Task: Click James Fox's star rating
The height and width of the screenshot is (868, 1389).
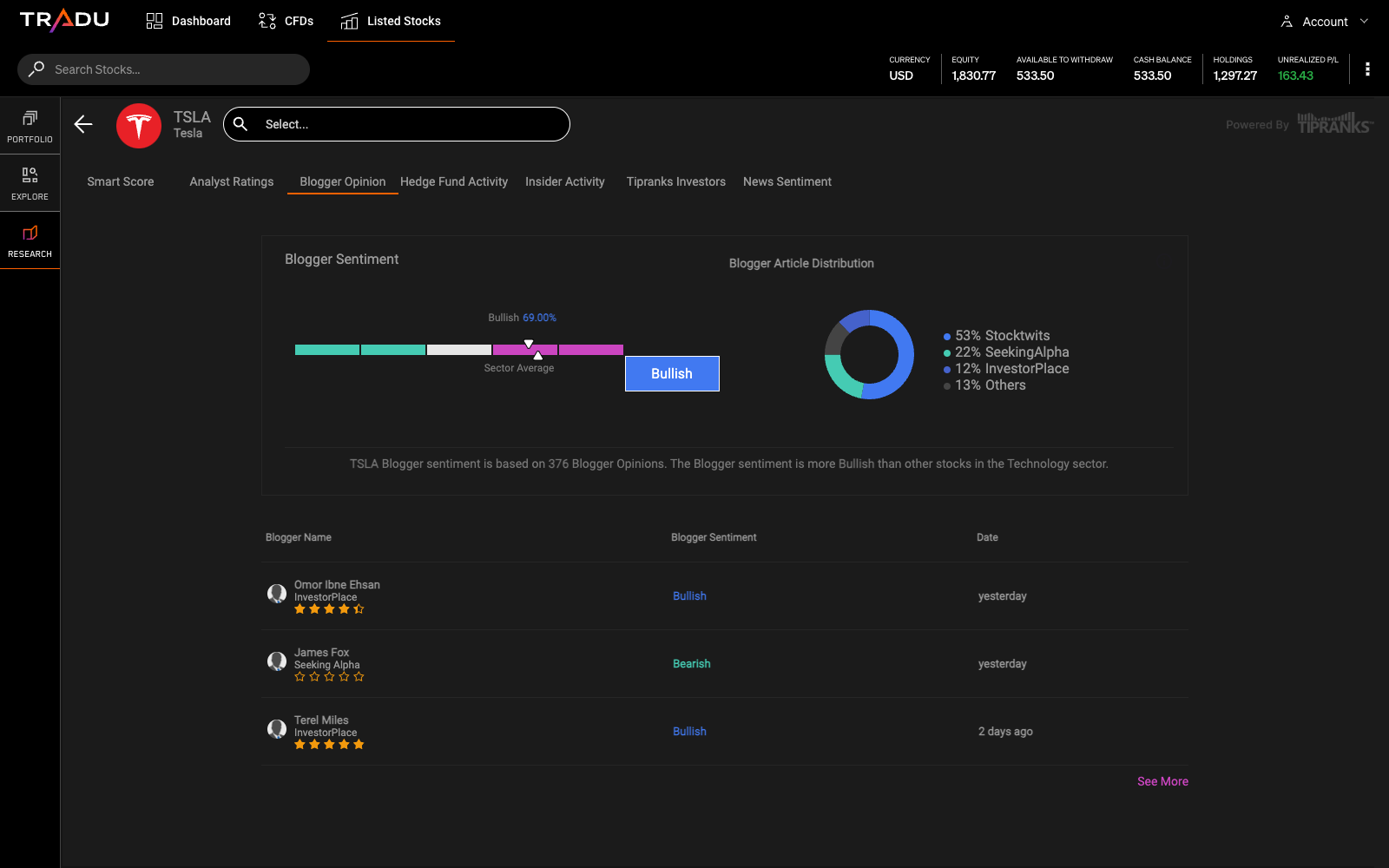Action: pos(329,677)
